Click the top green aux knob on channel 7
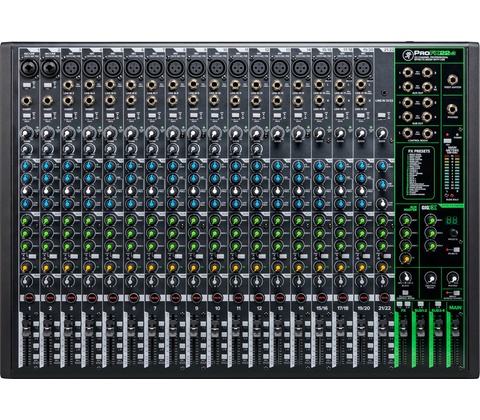This screenshot has width=480, height=420. (x=152, y=220)
